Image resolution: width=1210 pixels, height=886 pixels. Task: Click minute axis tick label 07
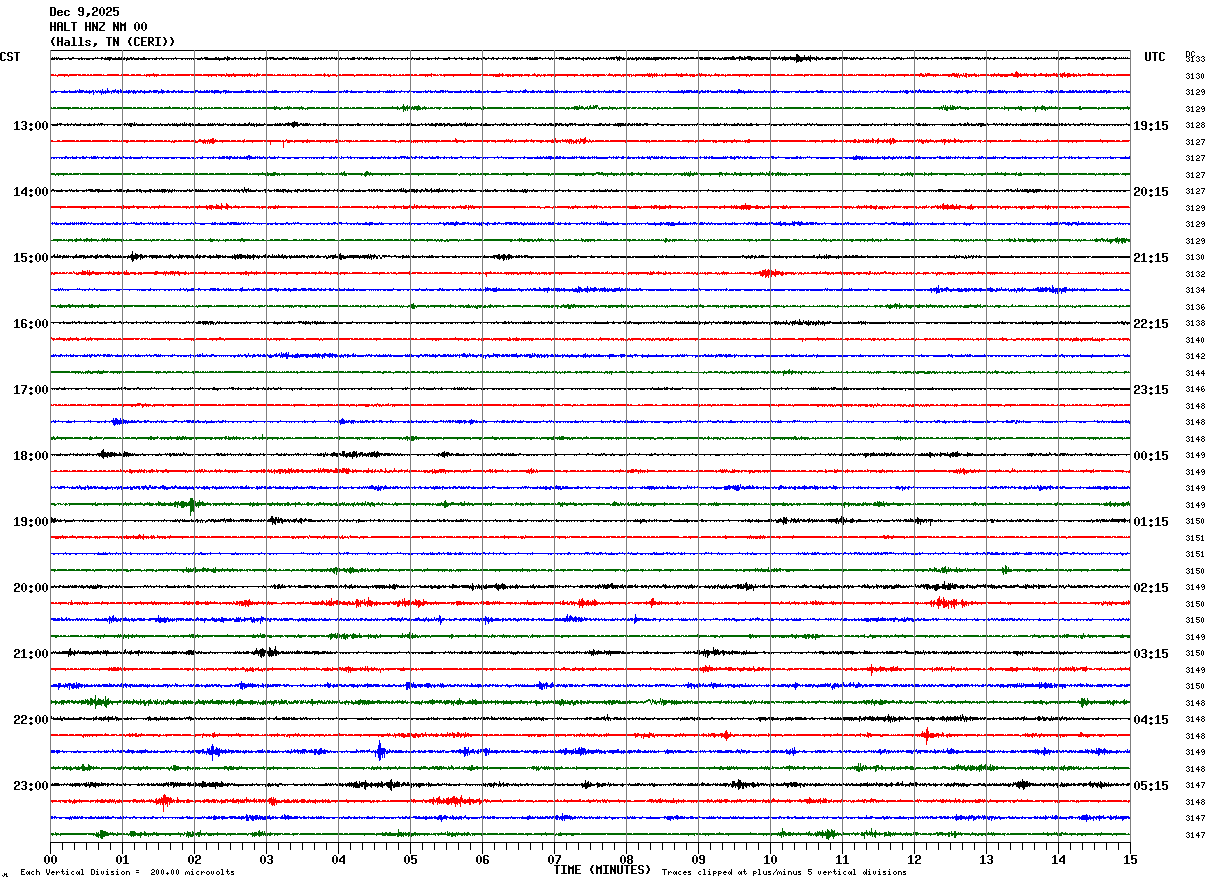pos(554,859)
